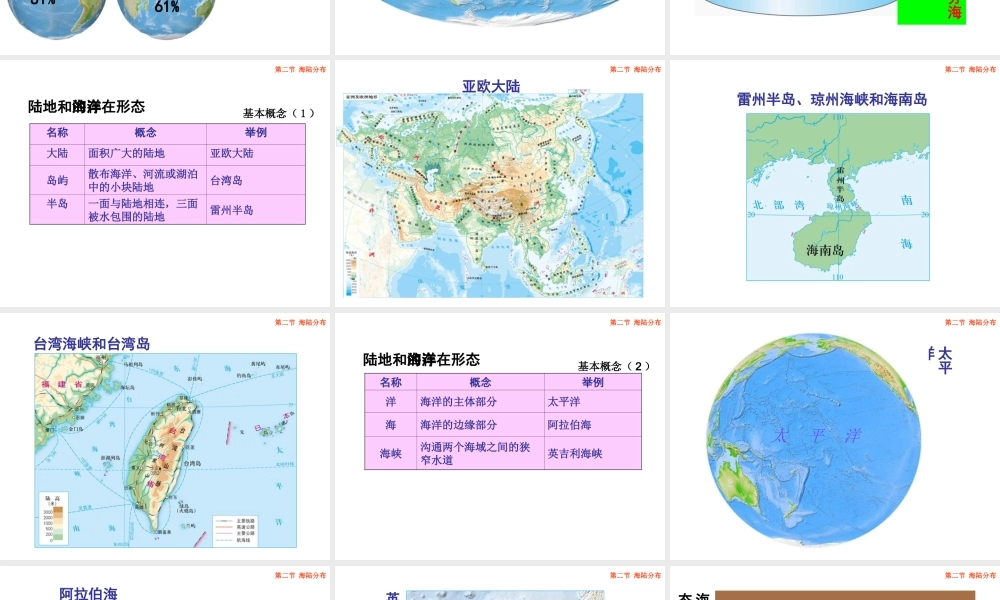Open the Pacific Ocean globe slide

click(835, 436)
